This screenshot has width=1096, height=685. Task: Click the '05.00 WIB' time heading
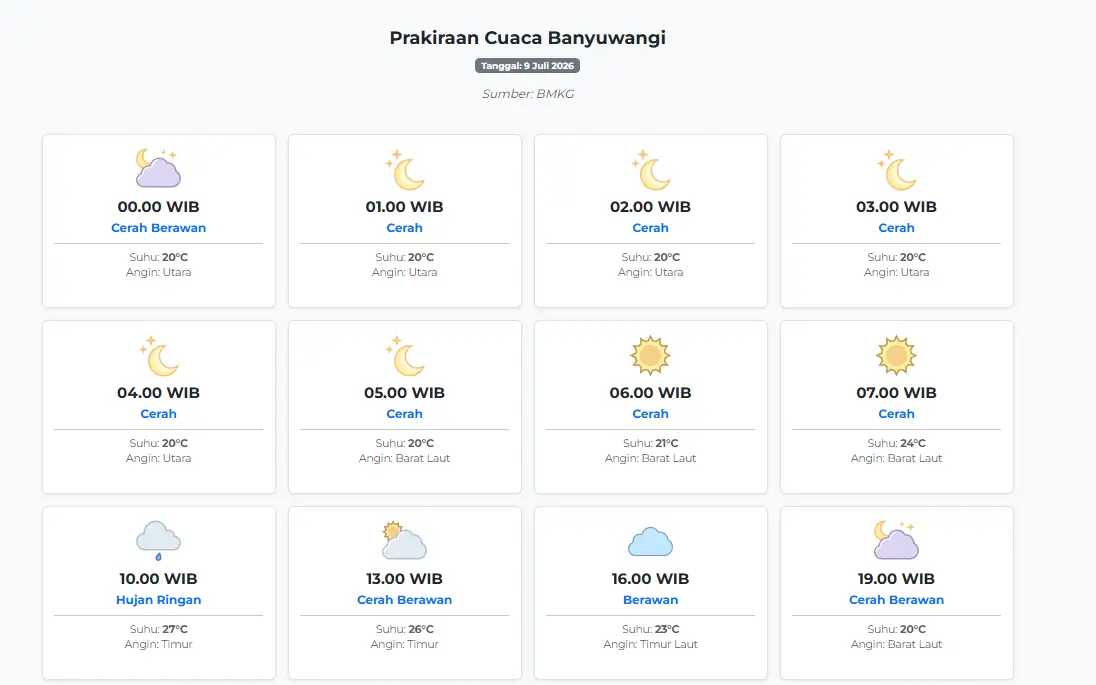click(x=405, y=393)
